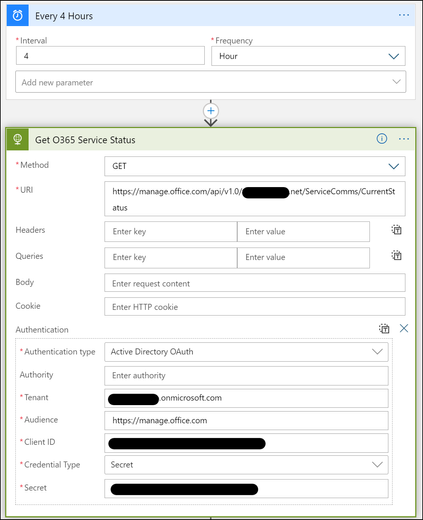Click the Interval input field
423x520 pixels.
pyautogui.click(x=110, y=56)
